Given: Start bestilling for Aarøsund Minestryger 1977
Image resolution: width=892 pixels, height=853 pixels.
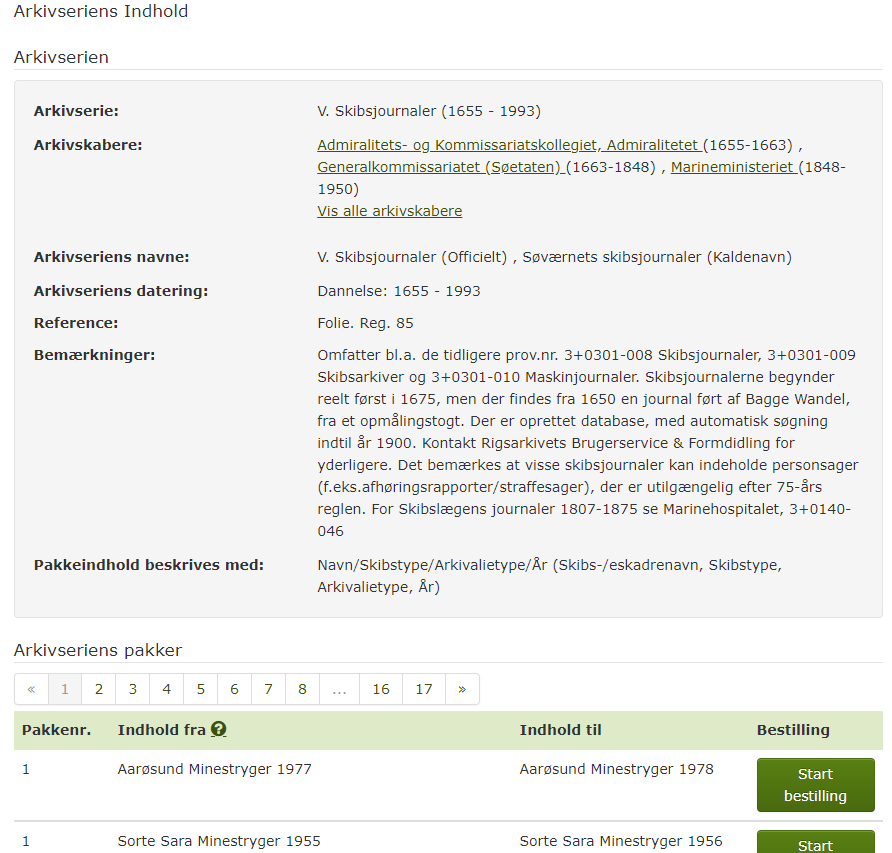Looking at the screenshot, I should pos(815,785).
